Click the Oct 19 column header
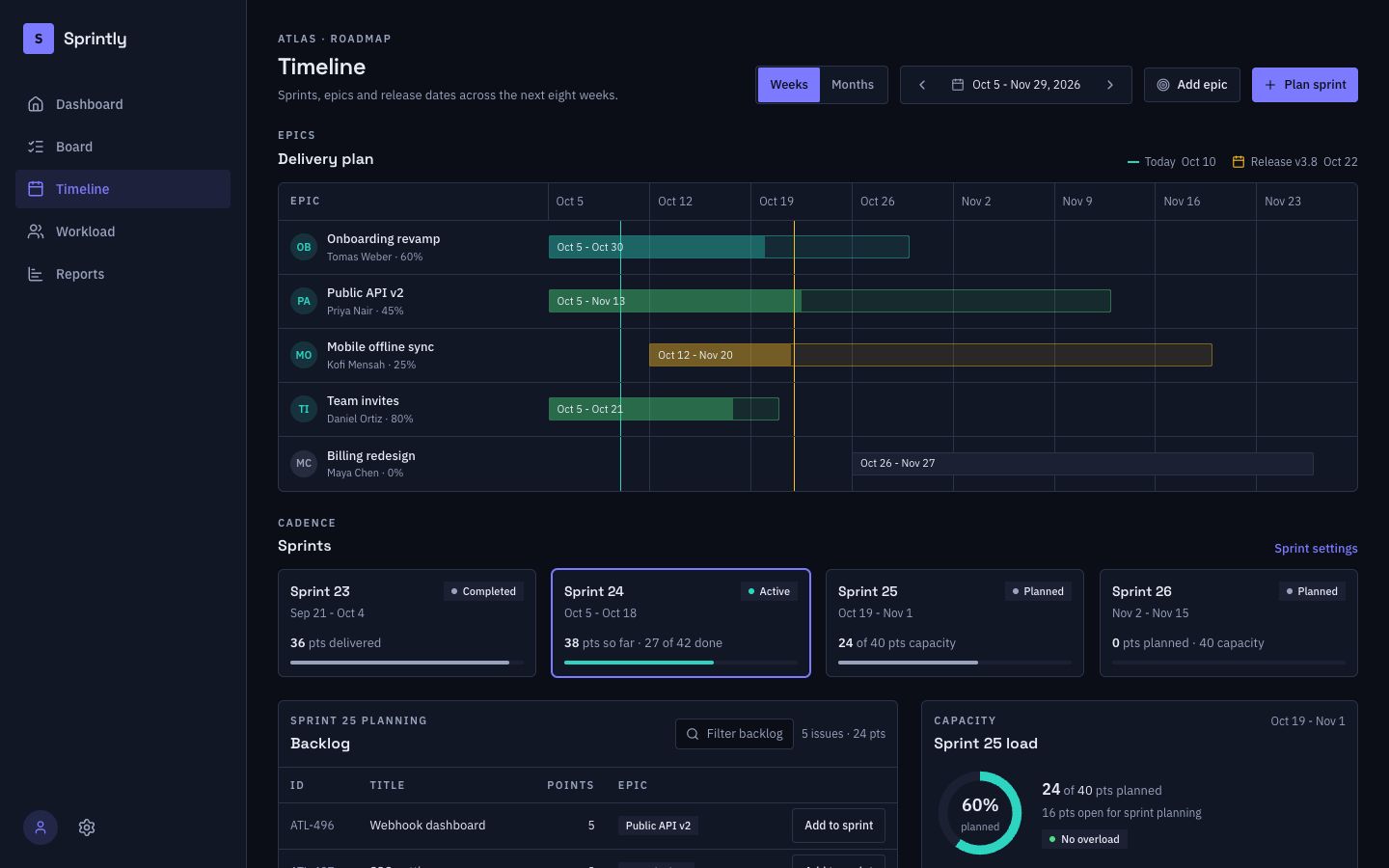Image resolution: width=1389 pixels, height=868 pixels. [802, 202]
